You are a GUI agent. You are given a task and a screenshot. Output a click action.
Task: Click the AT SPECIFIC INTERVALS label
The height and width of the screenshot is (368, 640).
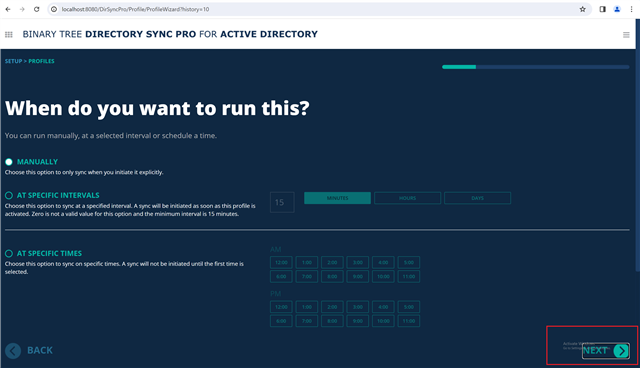pyautogui.click(x=58, y=195)
